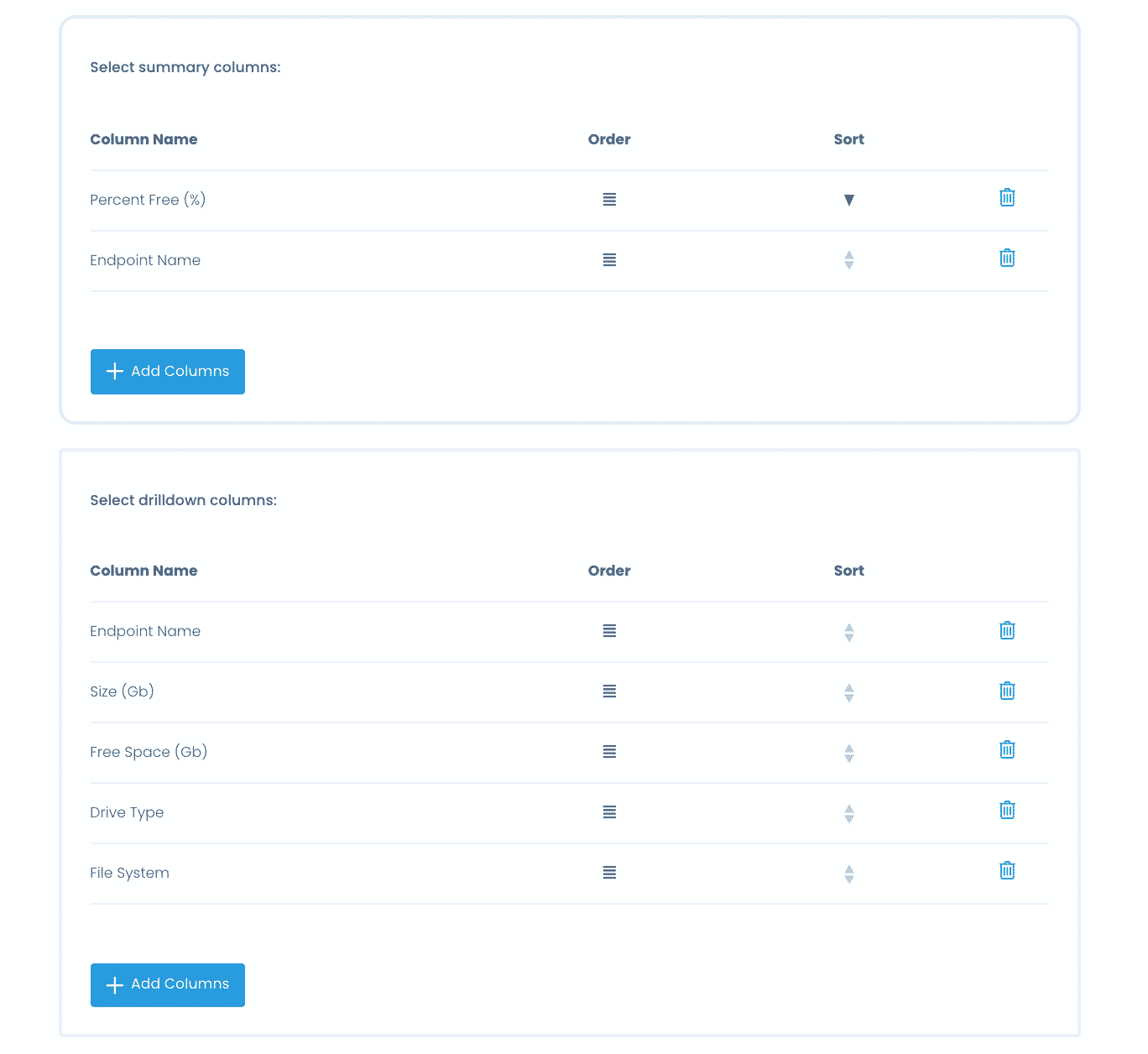
Task: Toggle sort for Endpoint Name summary column
Action: (849, 260)
